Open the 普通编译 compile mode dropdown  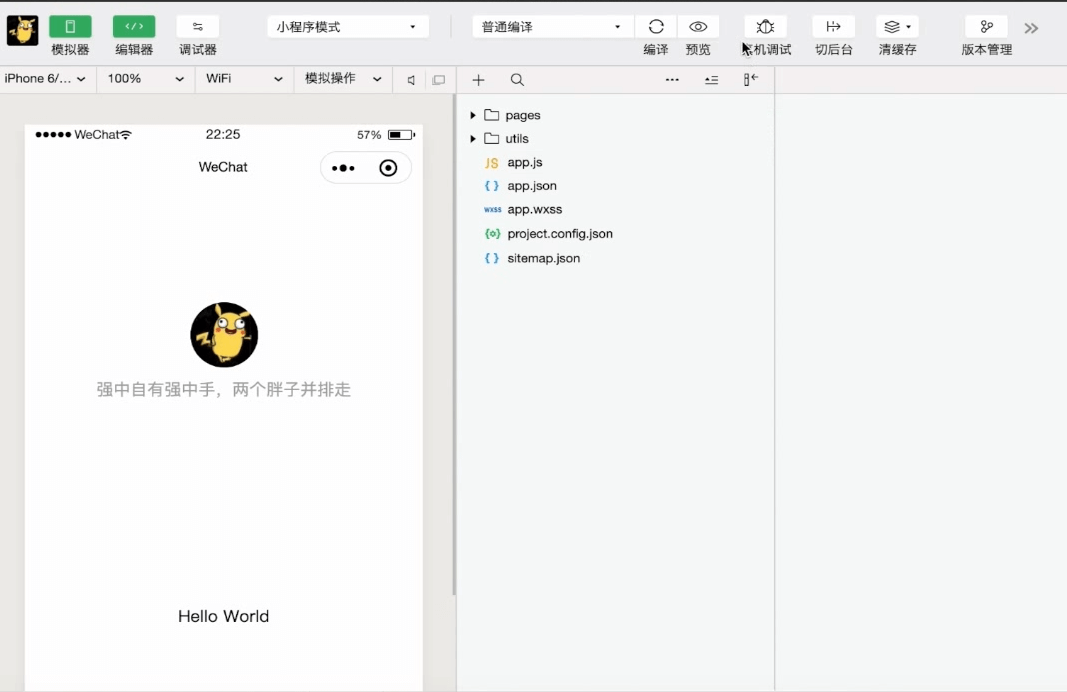point(552,27)
